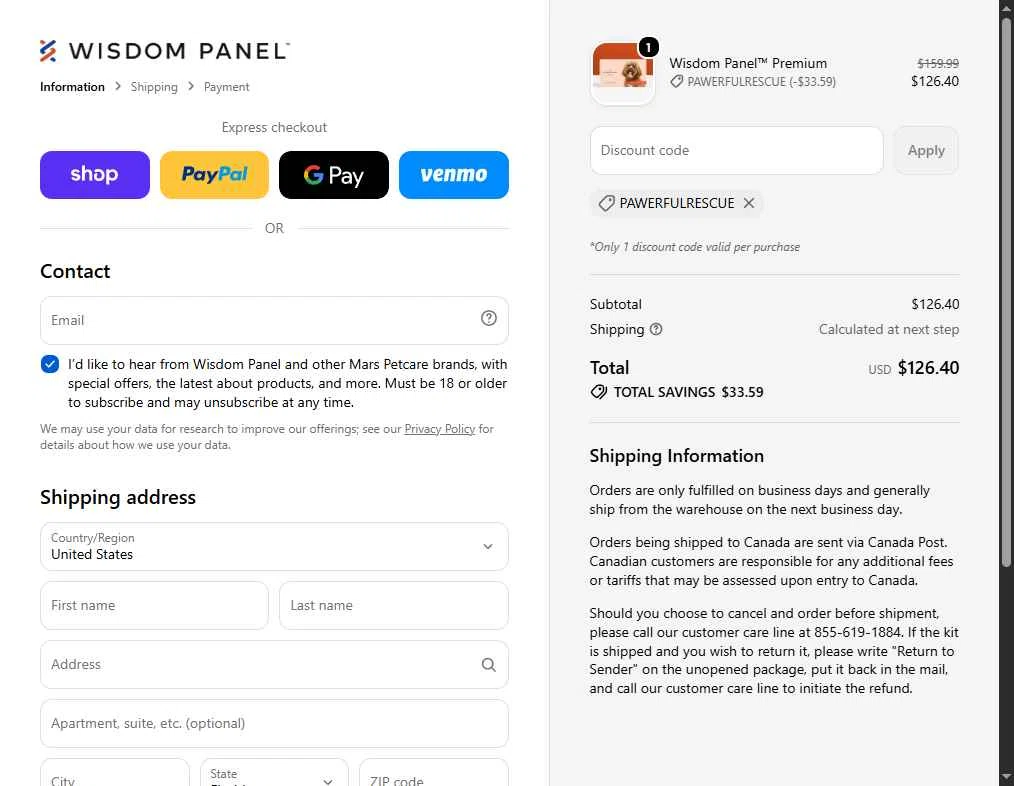Click the Wisdom Panel Premium product thumbnail
The image size is (1014, 786).
tap(623, 73)
